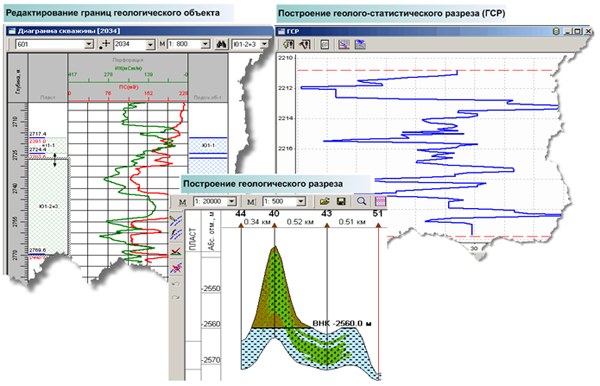
Task: Click the well-position crosshair icon beside 2034
Action: [x=104, y=44]
